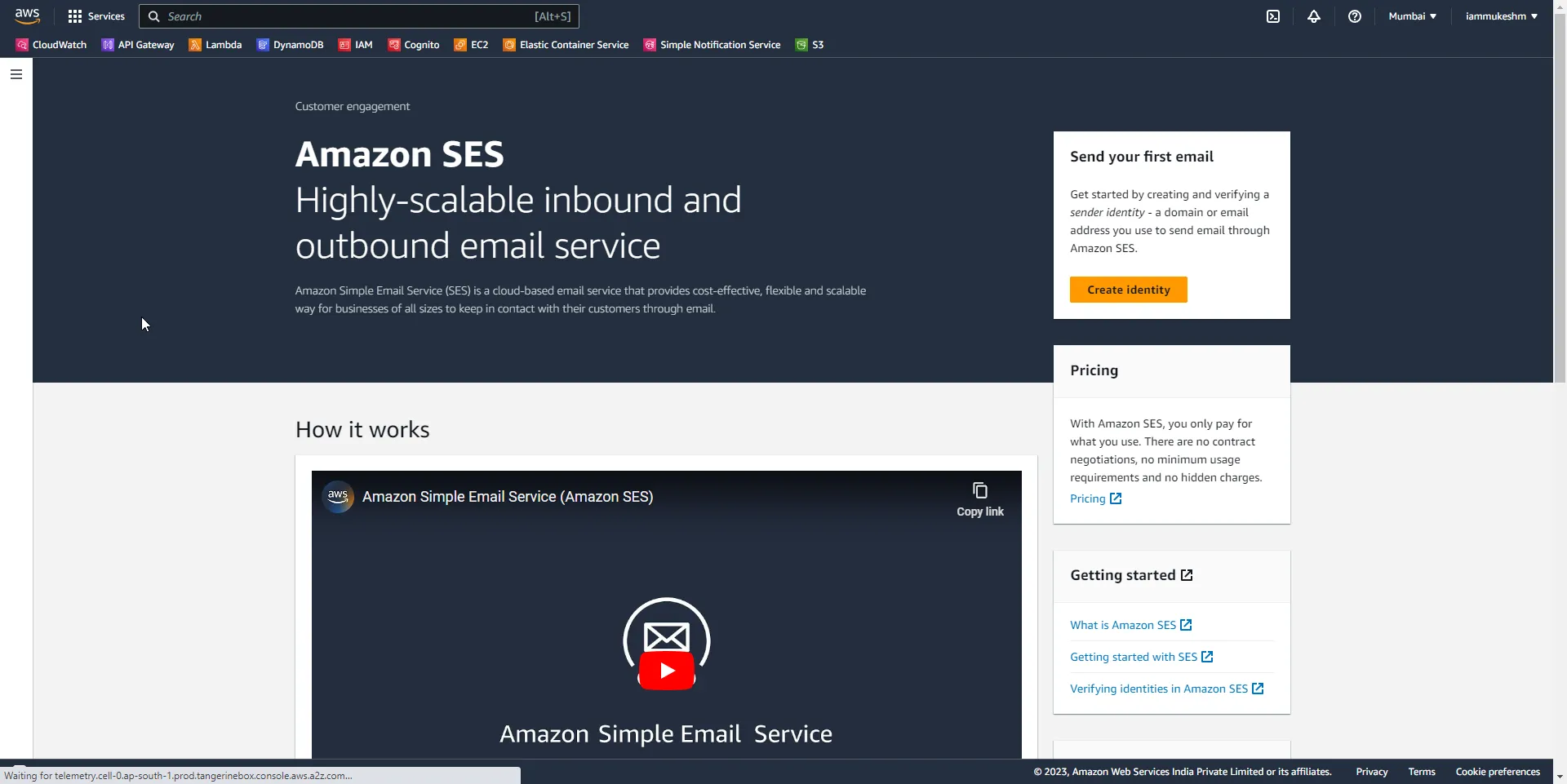Click the Copy link icon on the video
1567x784 pixels.
[979, 489]
